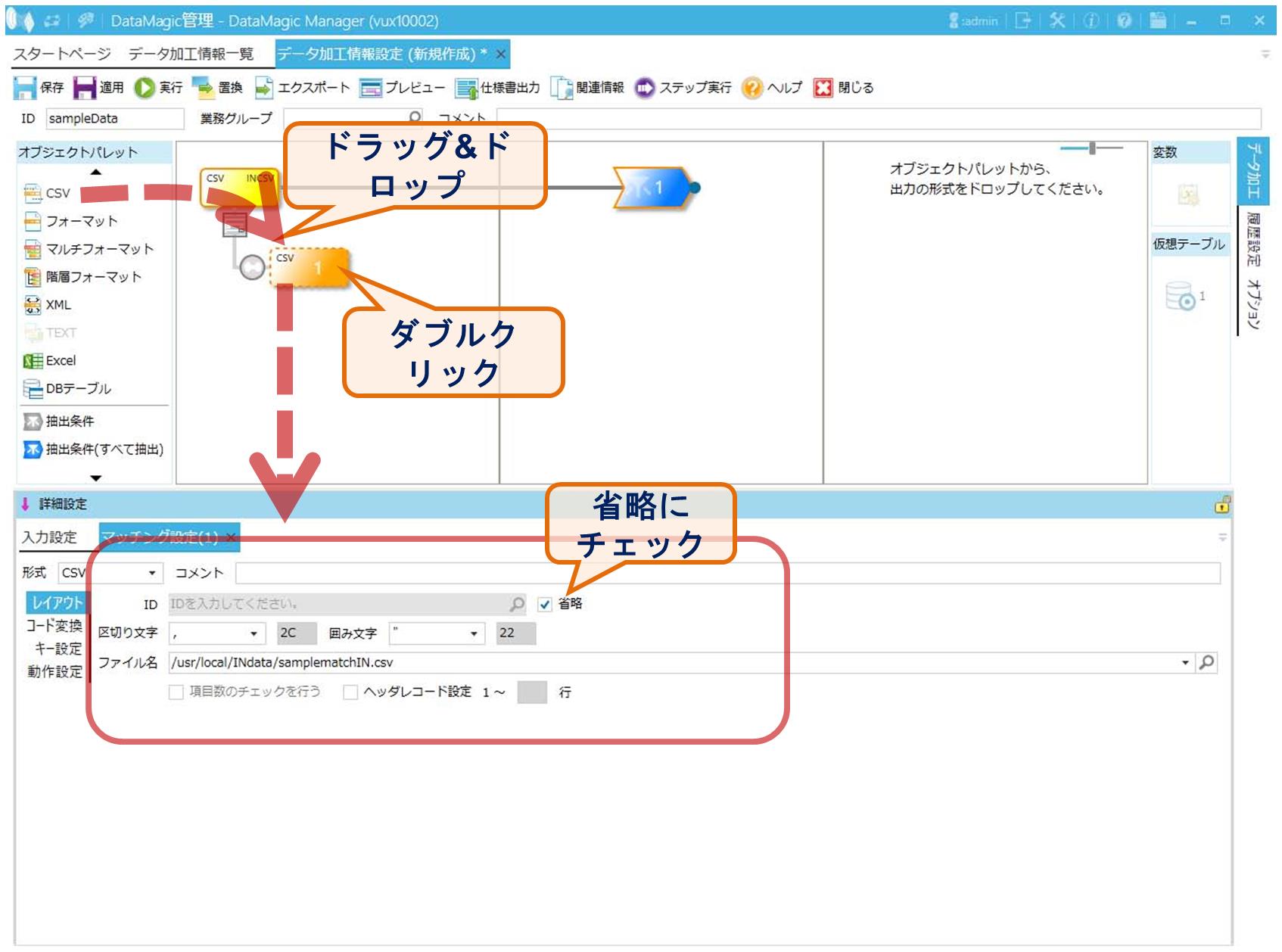Select the Excel object in the palette
1282x952 pixels.
[50, 361]
